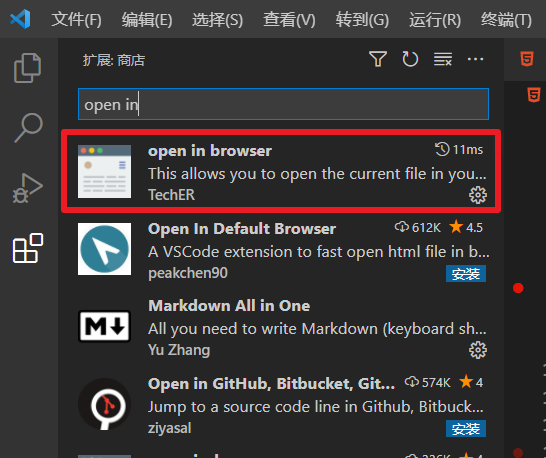Click the Open in GitHub extension logo
546x458 pixels.
[104, 404]
